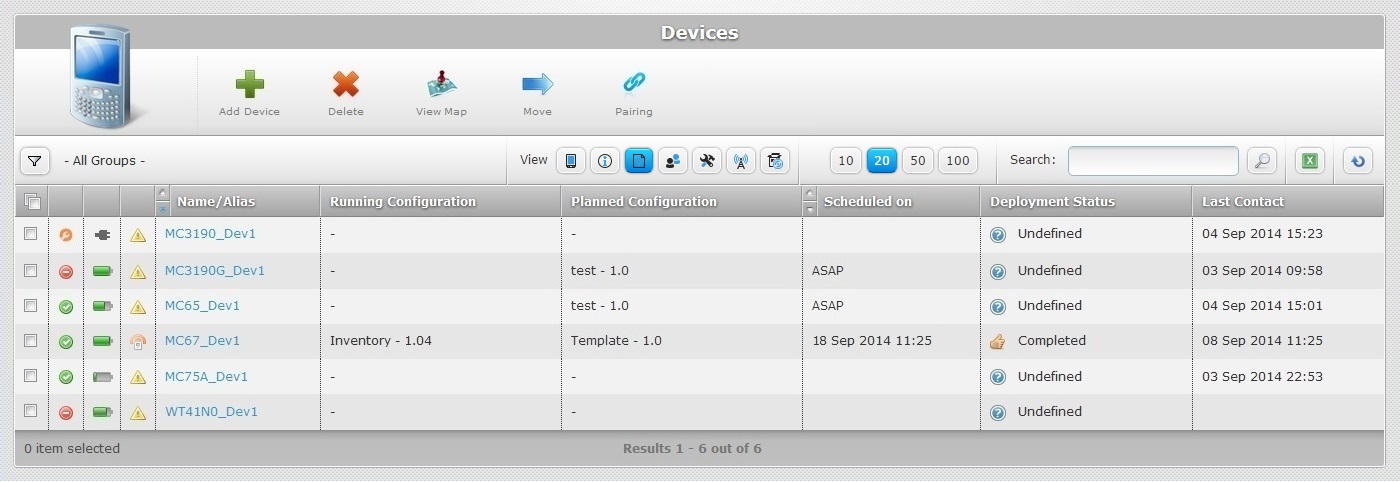The height and width of the screenshot is (482, 1400).
Task: Run search with the magnifier button
Action: [x=1263, y=161]
